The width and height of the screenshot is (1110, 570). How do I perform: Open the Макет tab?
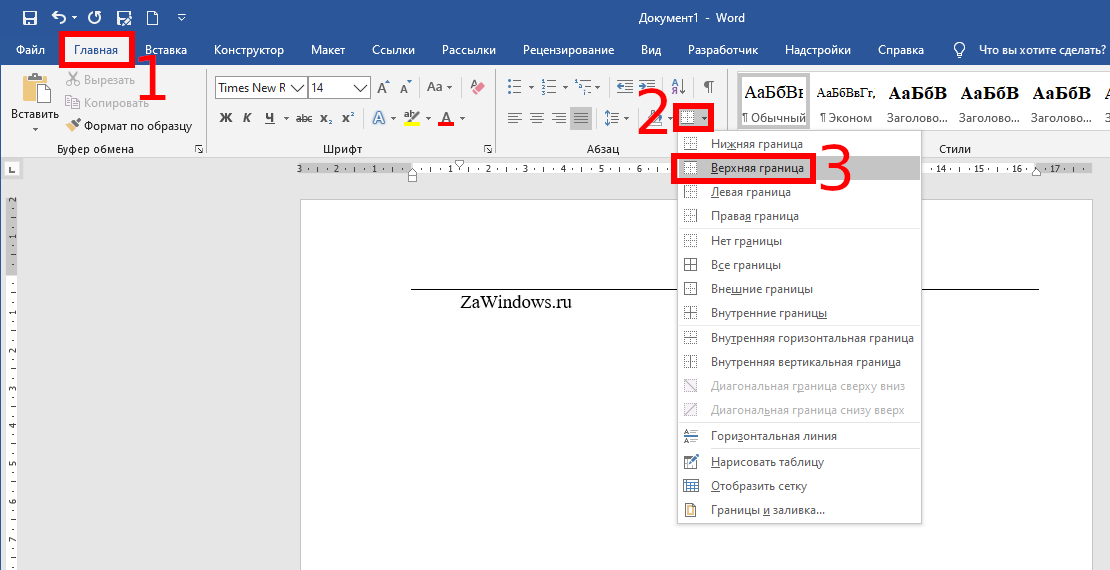pos(328,50)
